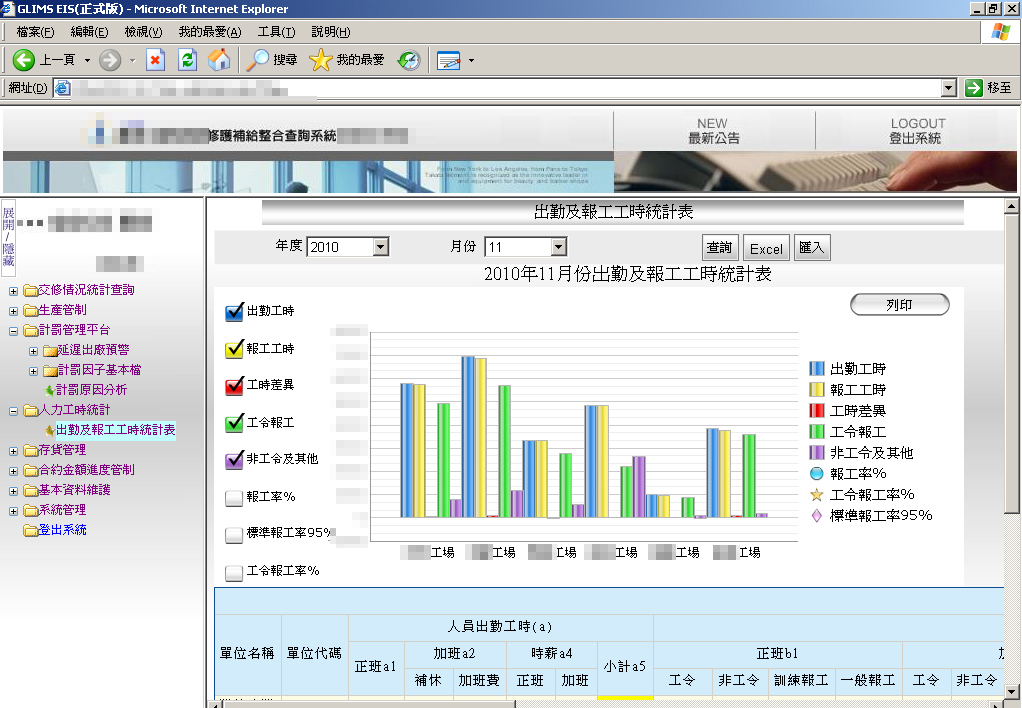Click inside the 網址 address bar field
The height and width of the screenshot is (708, 1022).
click(x=500, y=88)
